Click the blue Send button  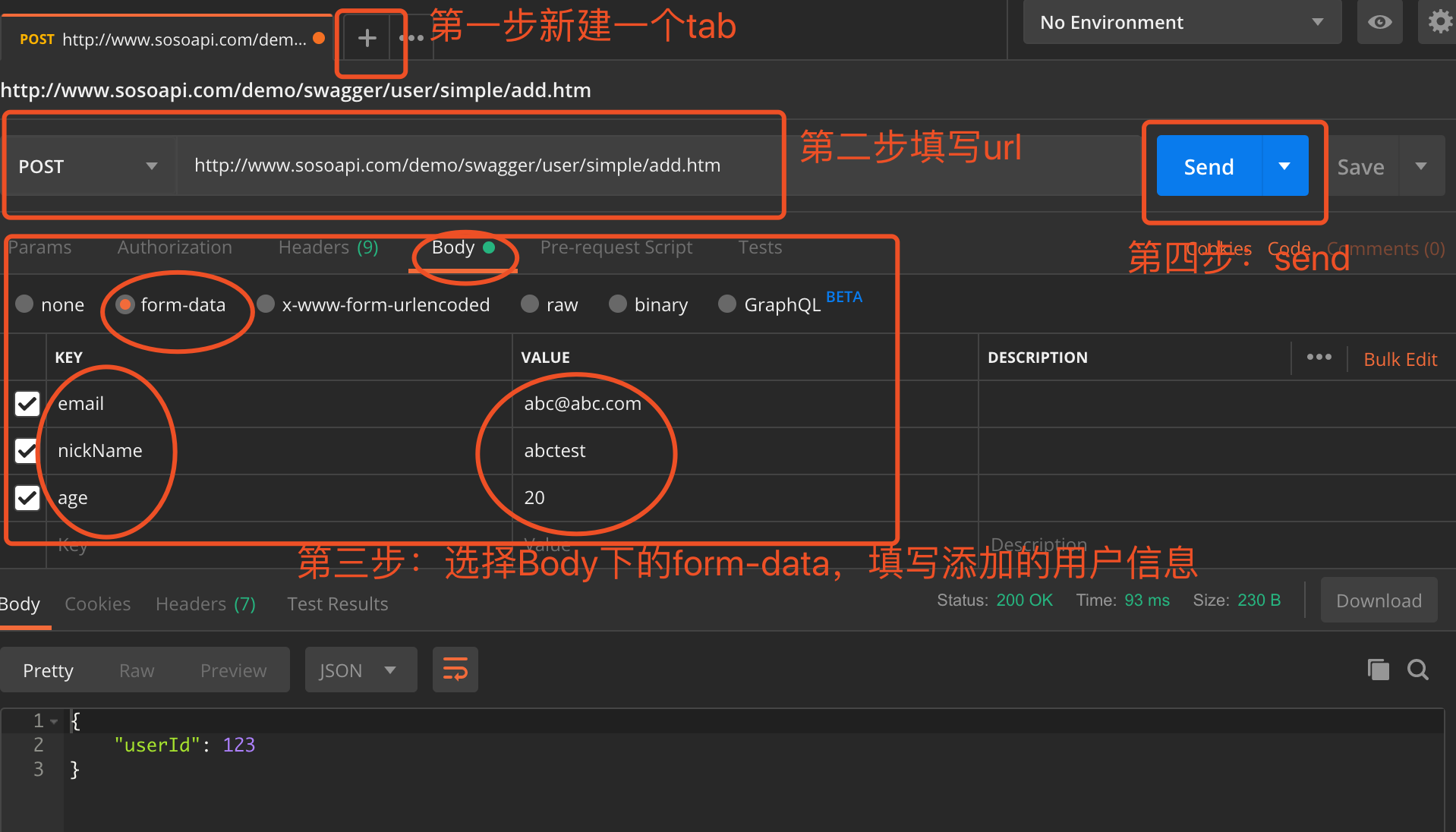coord(1209,166)
